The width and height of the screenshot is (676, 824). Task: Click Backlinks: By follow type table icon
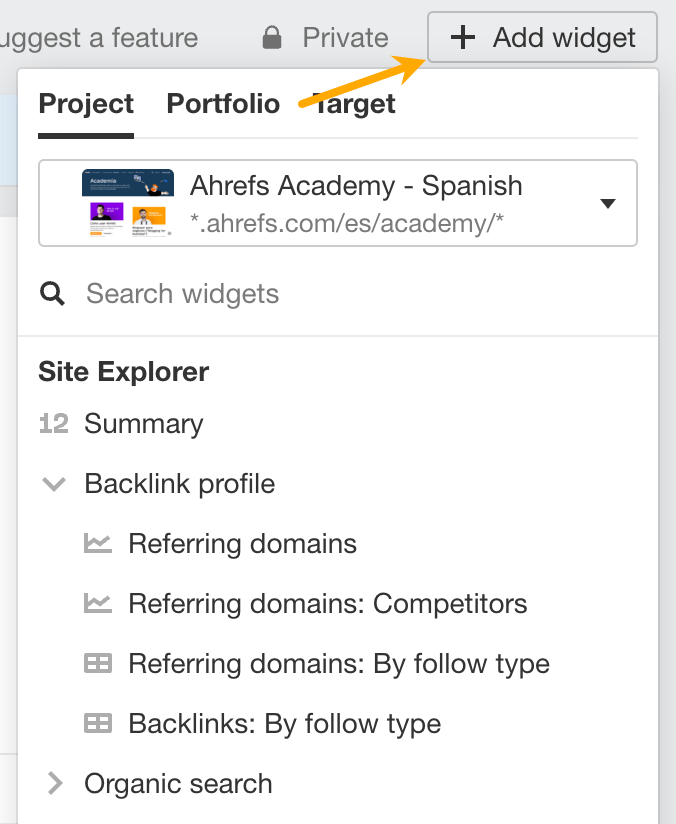pyautogui.click(x=98, y=724)
